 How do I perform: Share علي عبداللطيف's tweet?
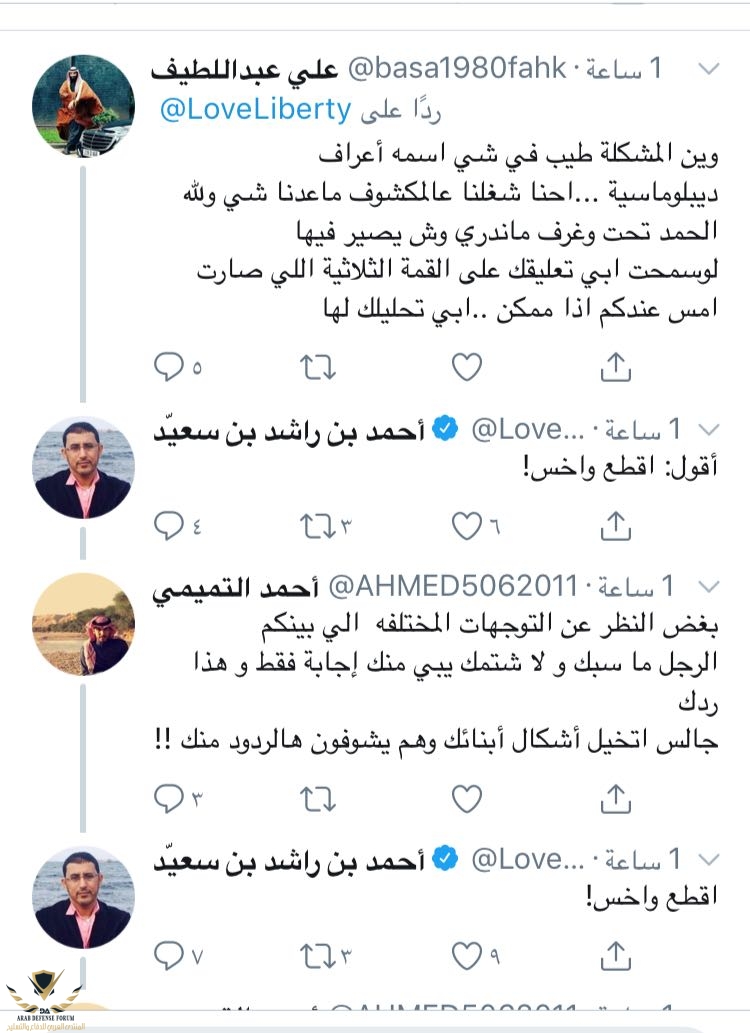pos(616,369)
